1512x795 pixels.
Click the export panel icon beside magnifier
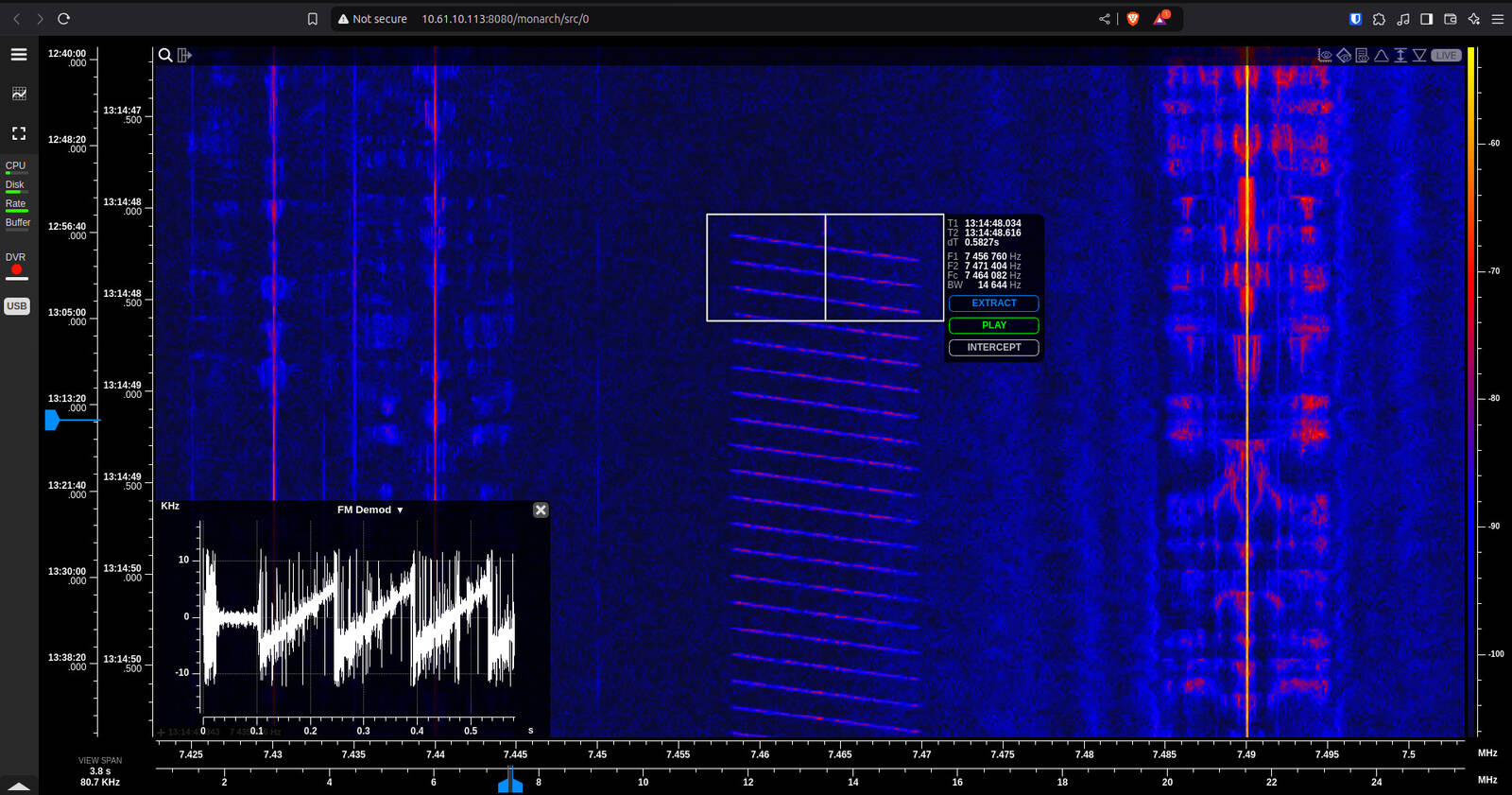tap(184, 56)
